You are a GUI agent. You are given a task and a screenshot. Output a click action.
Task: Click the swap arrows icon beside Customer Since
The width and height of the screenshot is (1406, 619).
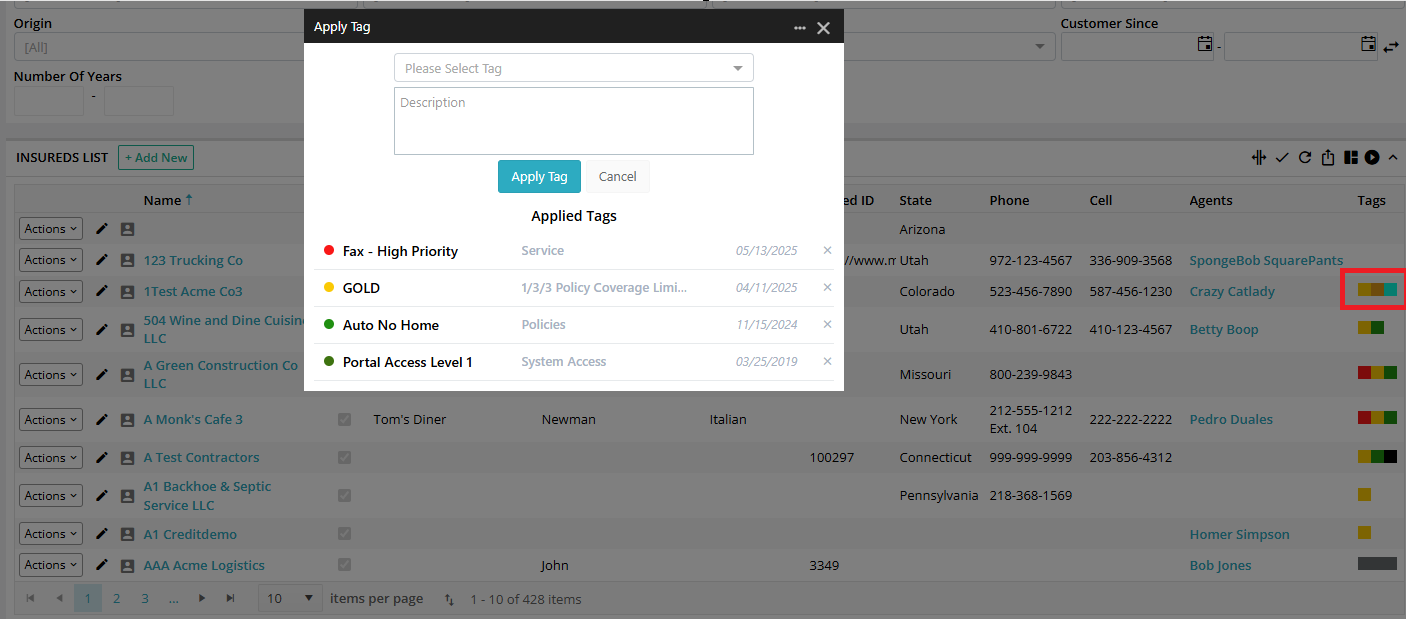coord(1391,46)
